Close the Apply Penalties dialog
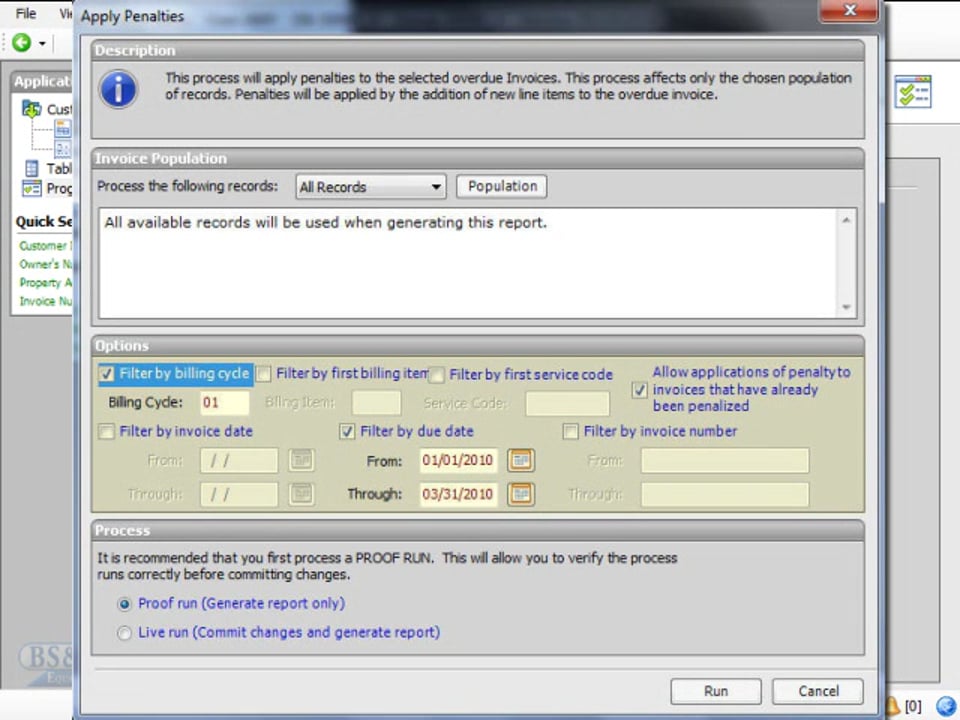 849,10
